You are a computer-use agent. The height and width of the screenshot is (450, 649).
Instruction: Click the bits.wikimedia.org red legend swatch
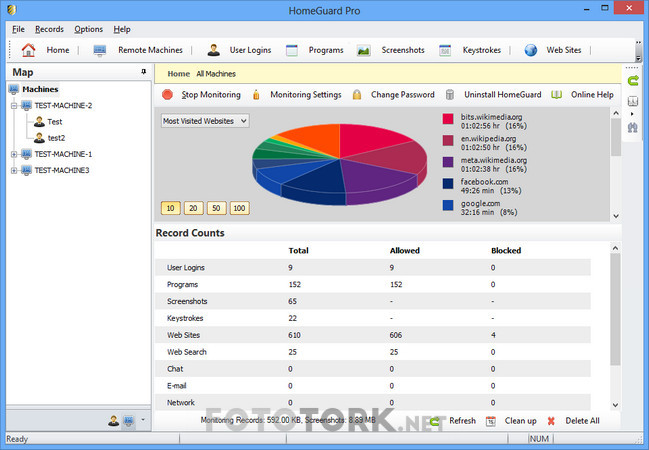click(448, 119)
